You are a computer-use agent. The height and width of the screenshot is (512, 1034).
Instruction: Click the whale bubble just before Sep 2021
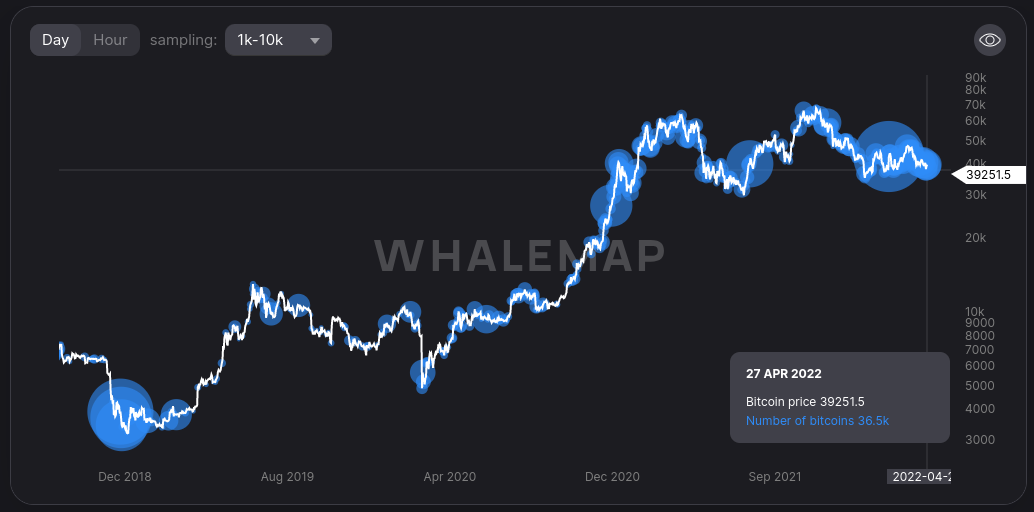point(748,164)
